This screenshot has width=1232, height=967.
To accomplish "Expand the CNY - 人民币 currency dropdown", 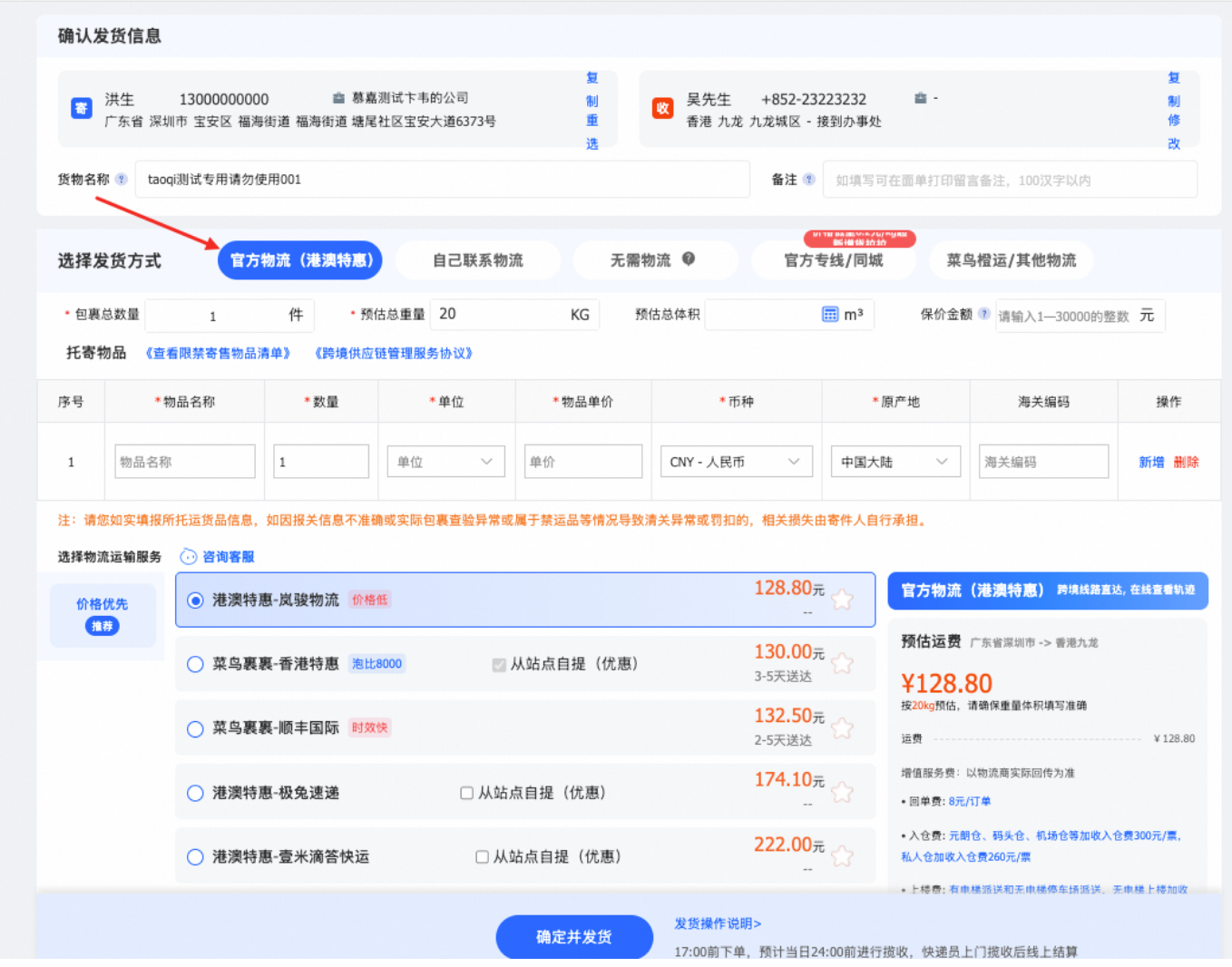I will [736, 462].
